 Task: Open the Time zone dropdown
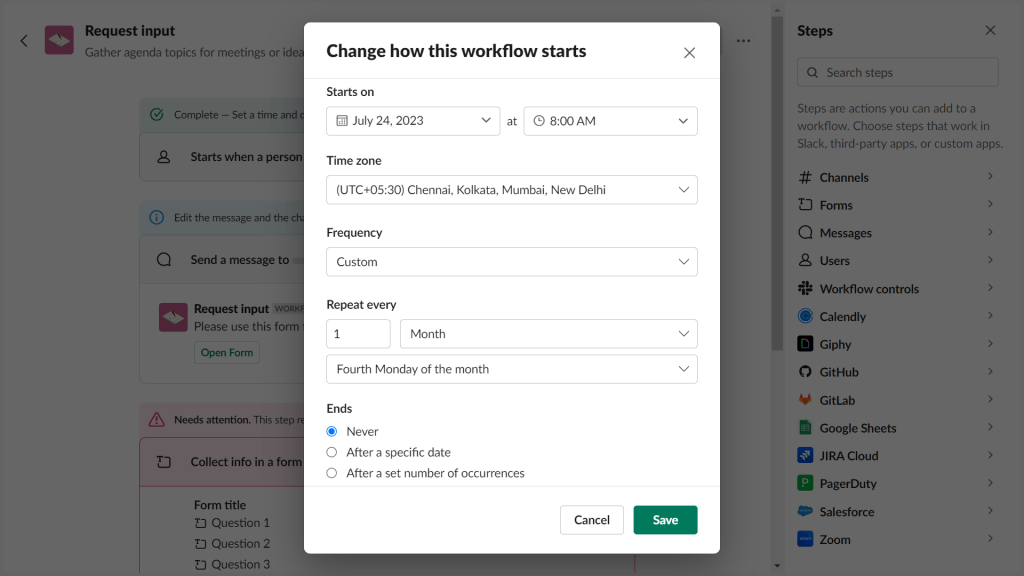511,189
